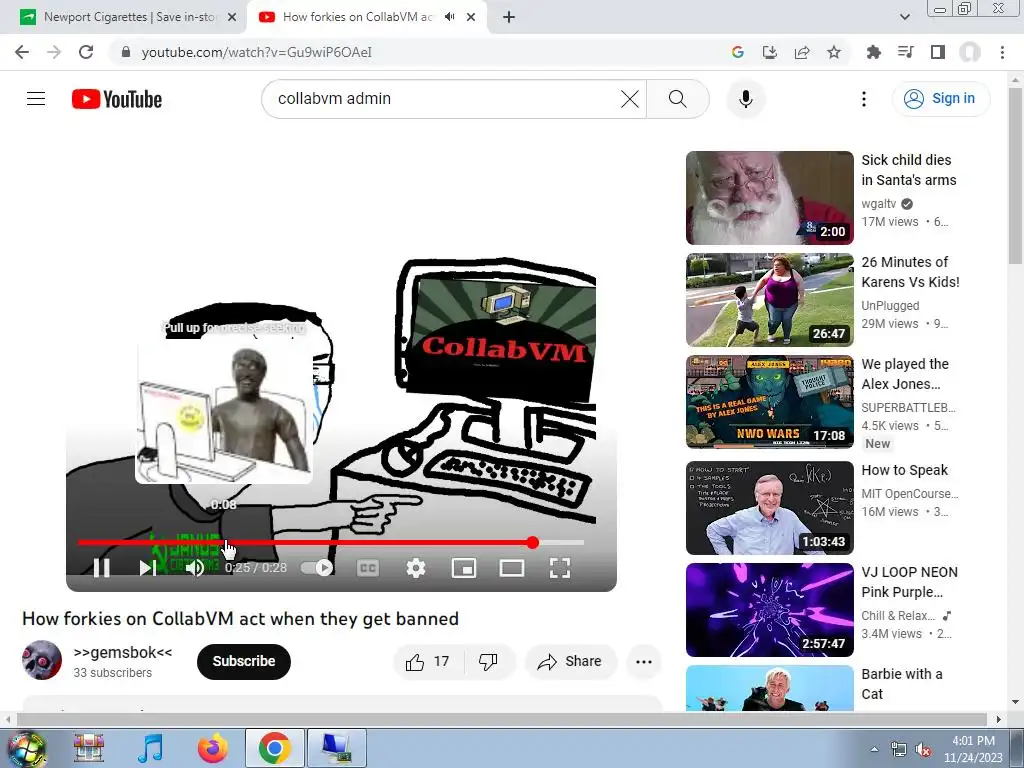Open YouTube hamburger guide menu

pyautogui.click(x=36, y=99)
